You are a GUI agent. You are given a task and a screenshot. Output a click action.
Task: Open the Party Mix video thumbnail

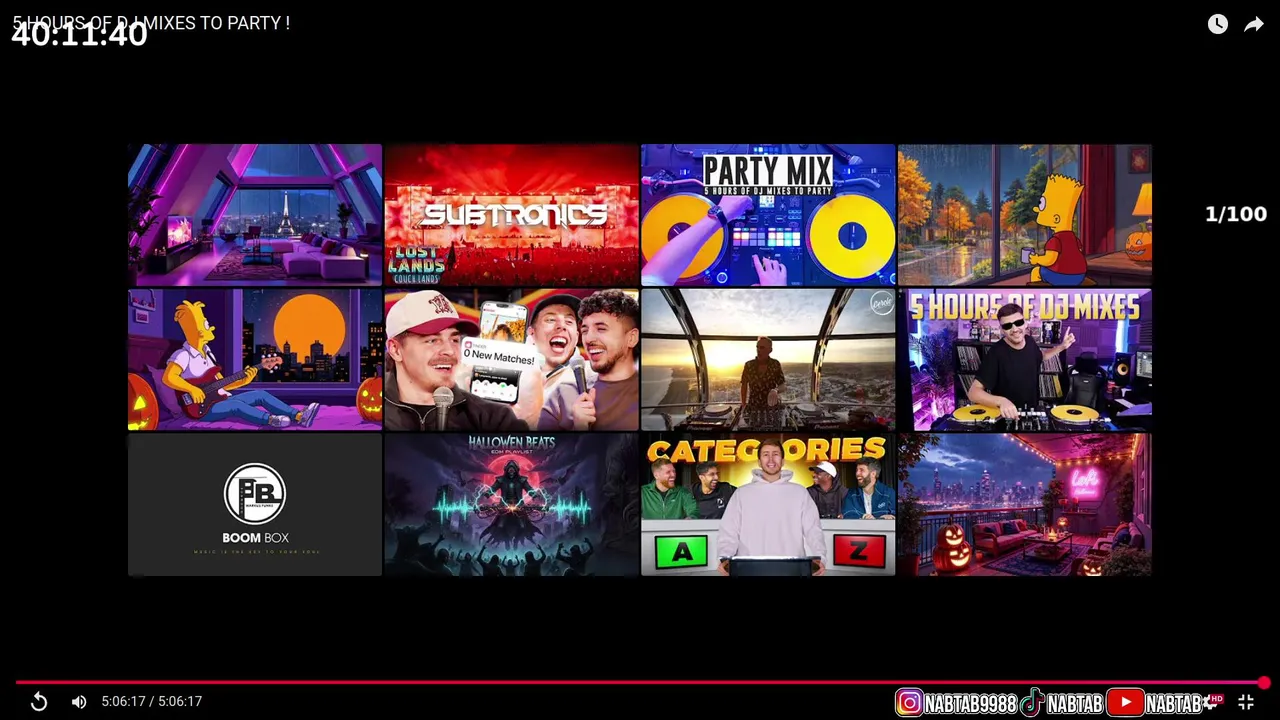(768, 215)
